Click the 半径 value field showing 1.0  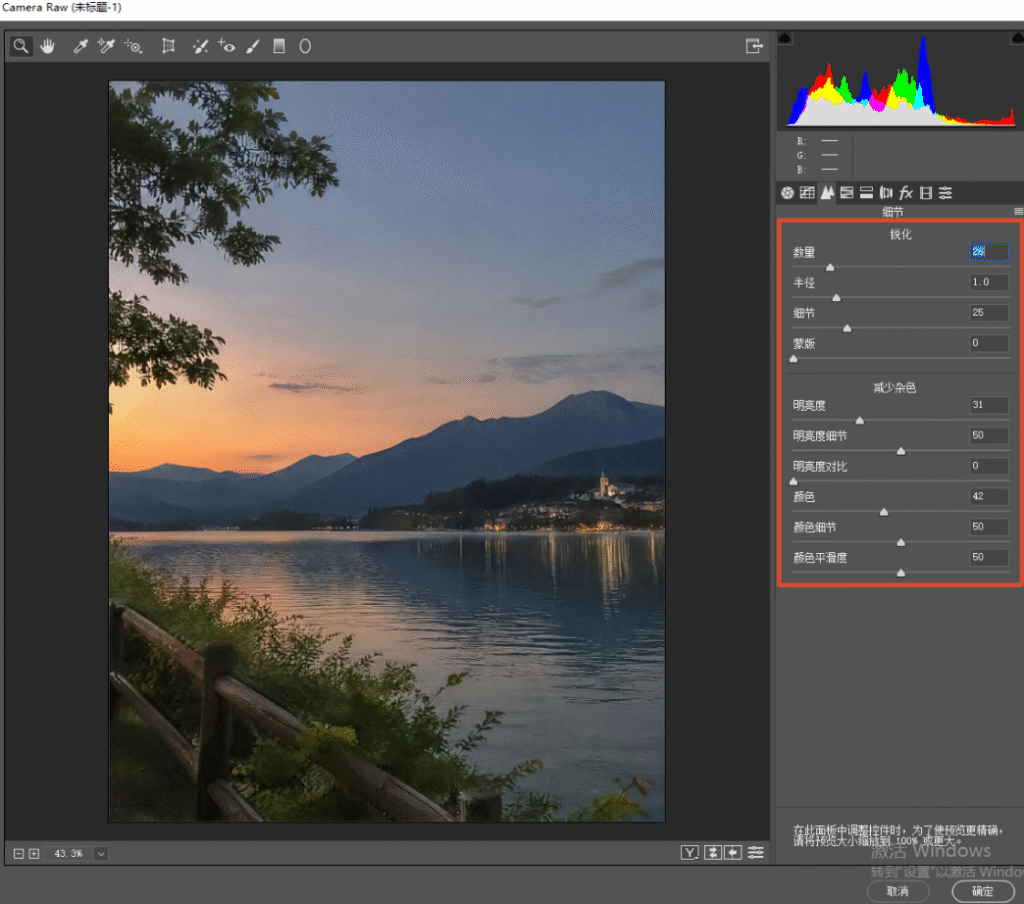coord(989,282)
